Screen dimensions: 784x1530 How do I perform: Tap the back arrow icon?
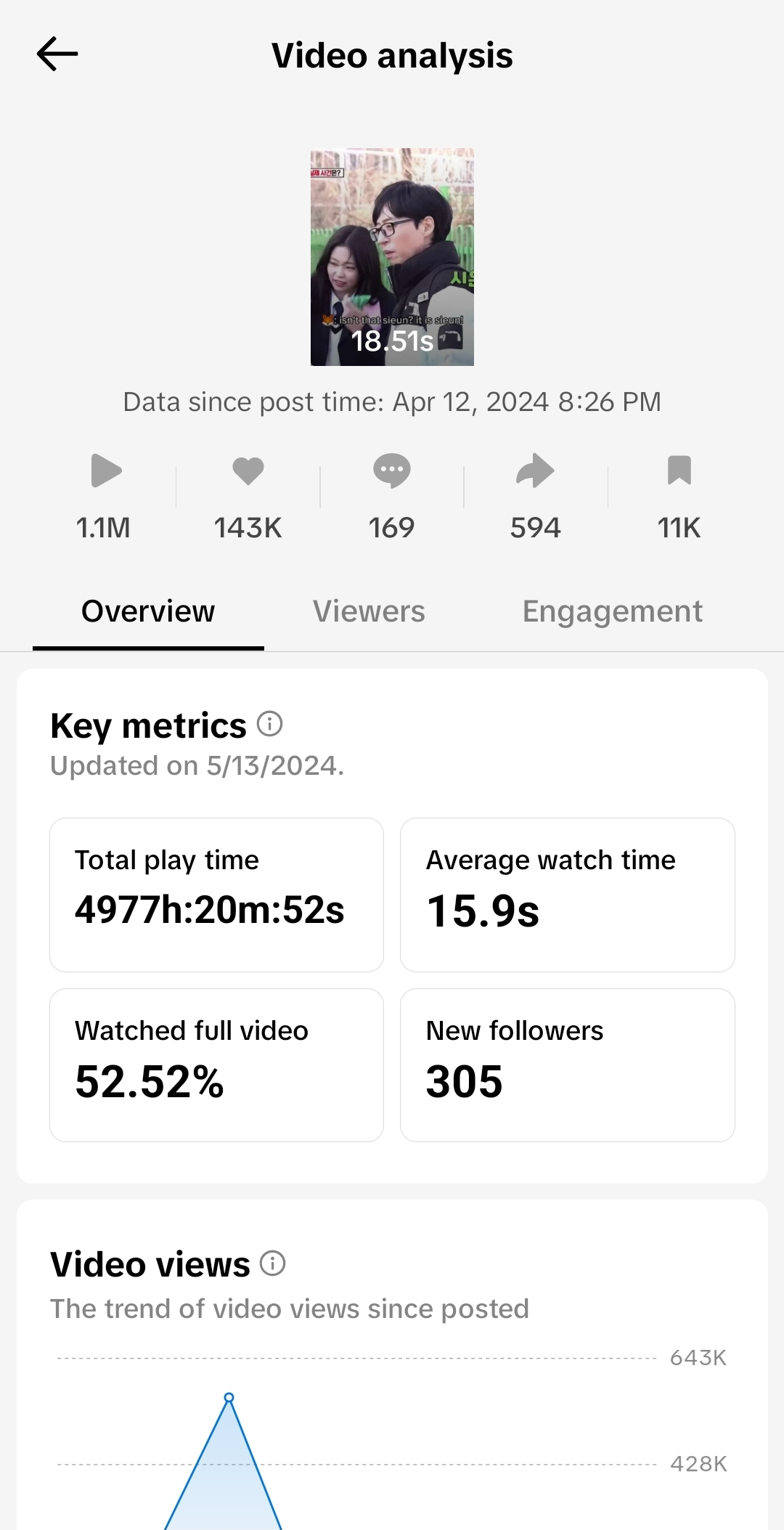[x=57, y=54]
